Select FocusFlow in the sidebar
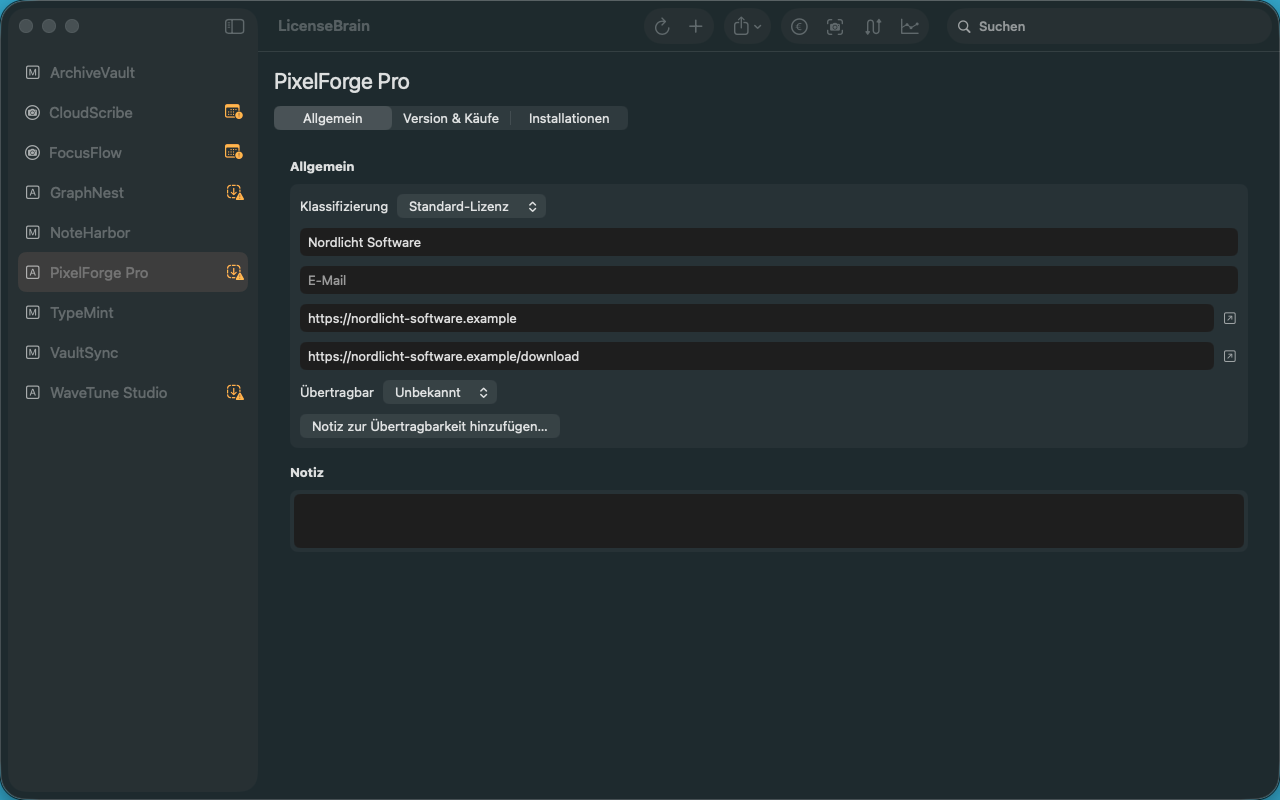This screenshot has width=1280, height=800. [x=133, y=153]
